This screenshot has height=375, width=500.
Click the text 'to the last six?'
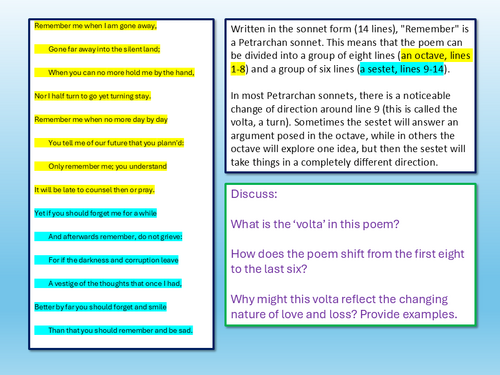pyautogui.click(x=269, y=269)
